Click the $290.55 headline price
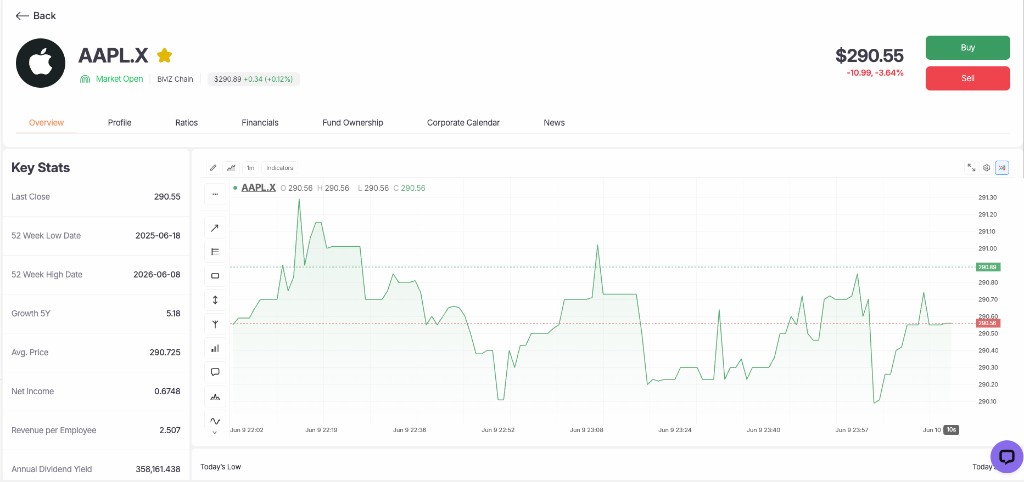This screenshot has width=1024, height=482. tap(869, 56)
